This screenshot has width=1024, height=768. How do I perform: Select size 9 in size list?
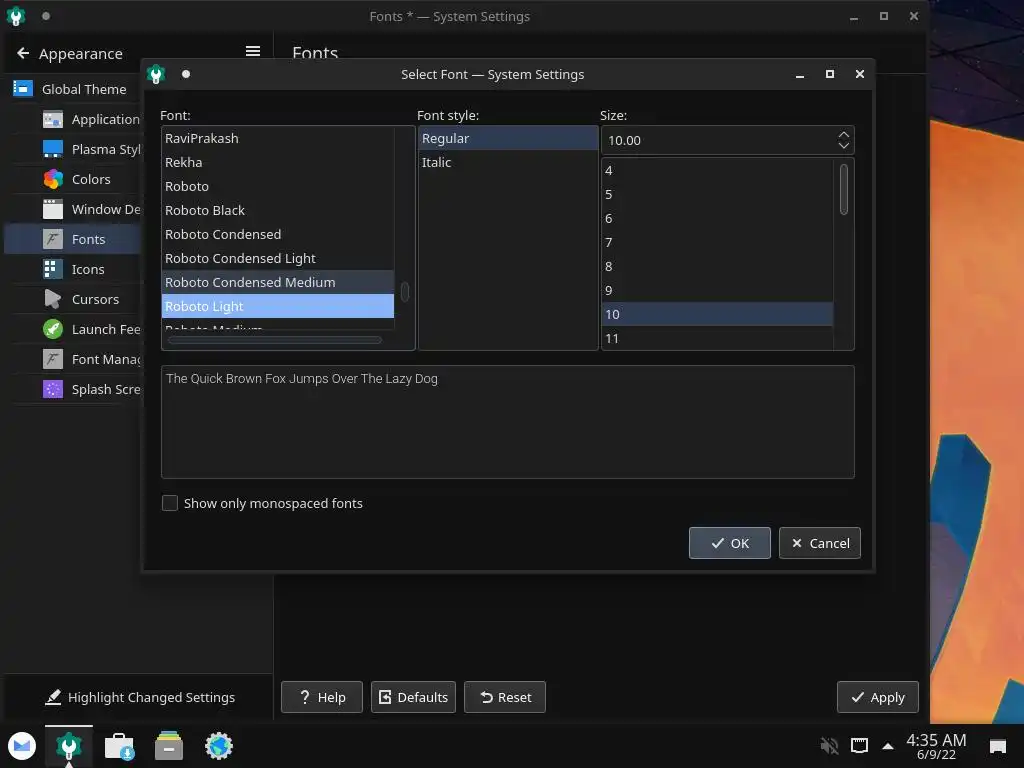[717, 290]
